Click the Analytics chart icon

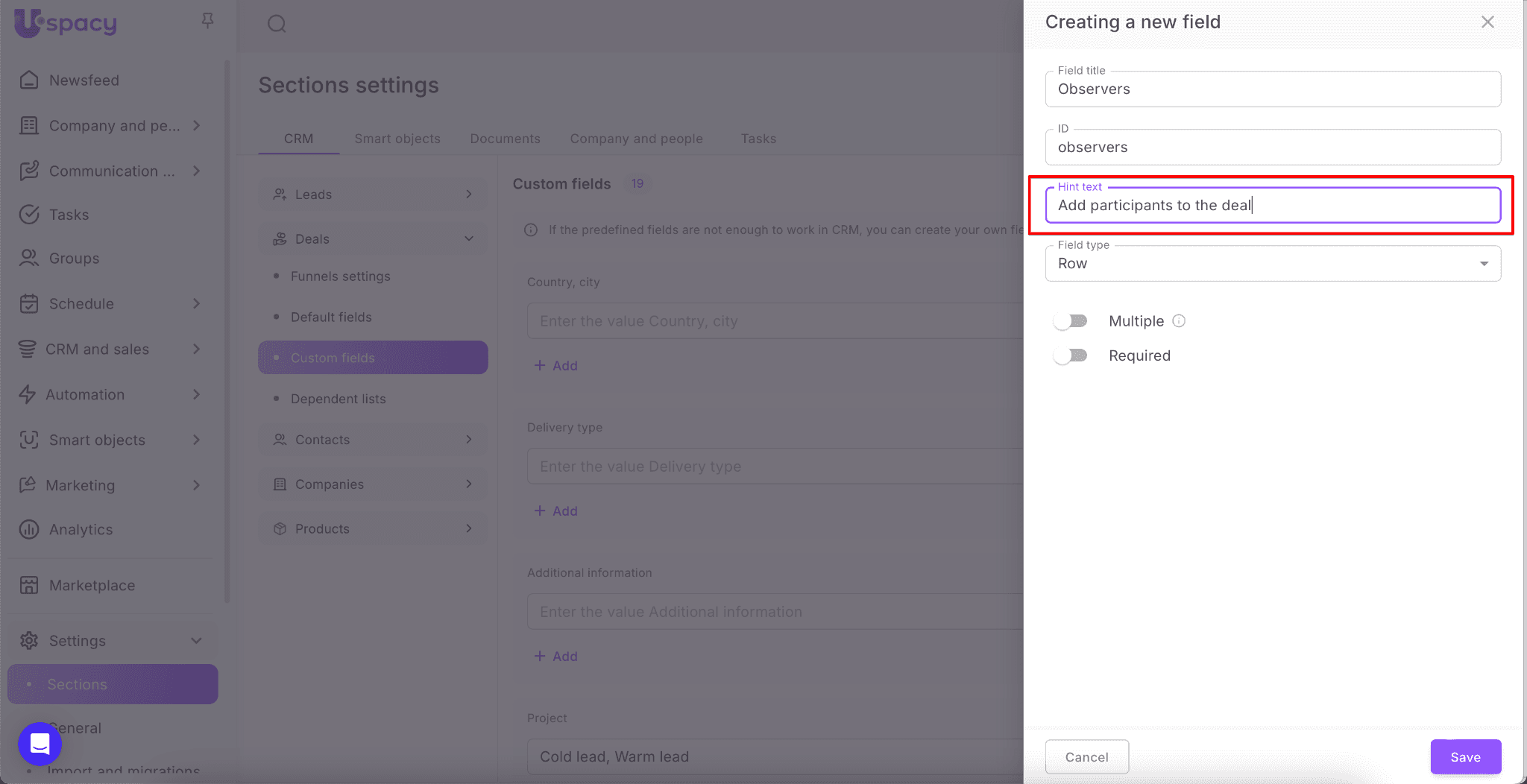29,530
